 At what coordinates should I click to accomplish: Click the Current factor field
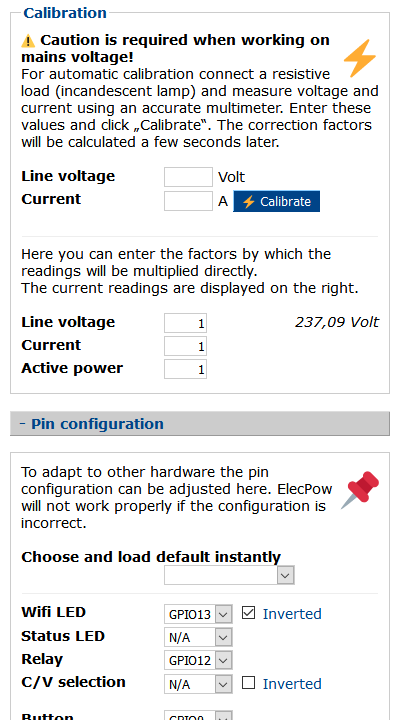point(186,346)
